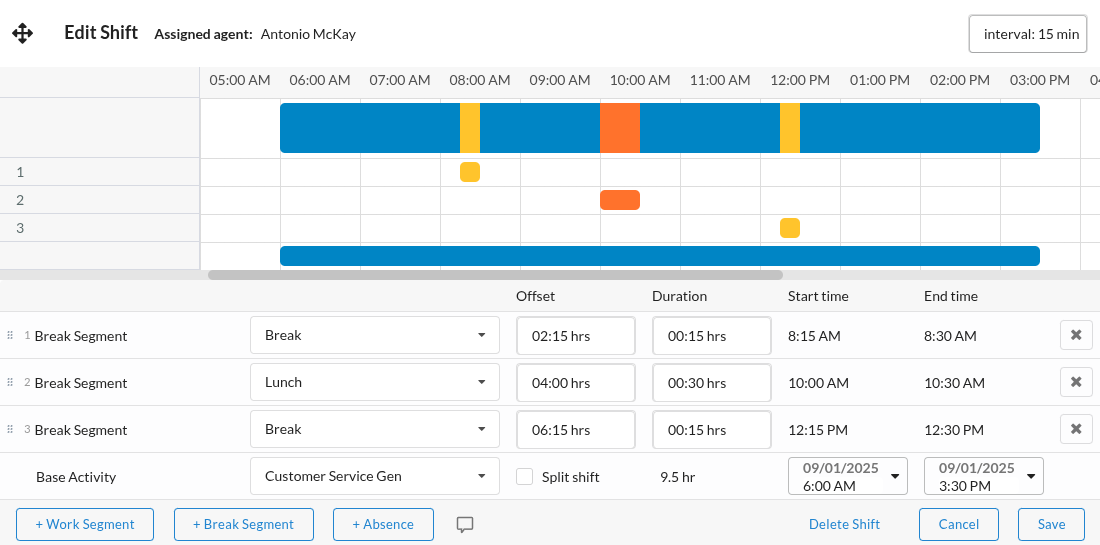Image resolution: width=1100 pixels, height=545 pixels.
Task: Click the Delete Shift link
Action: pos(844,525)
